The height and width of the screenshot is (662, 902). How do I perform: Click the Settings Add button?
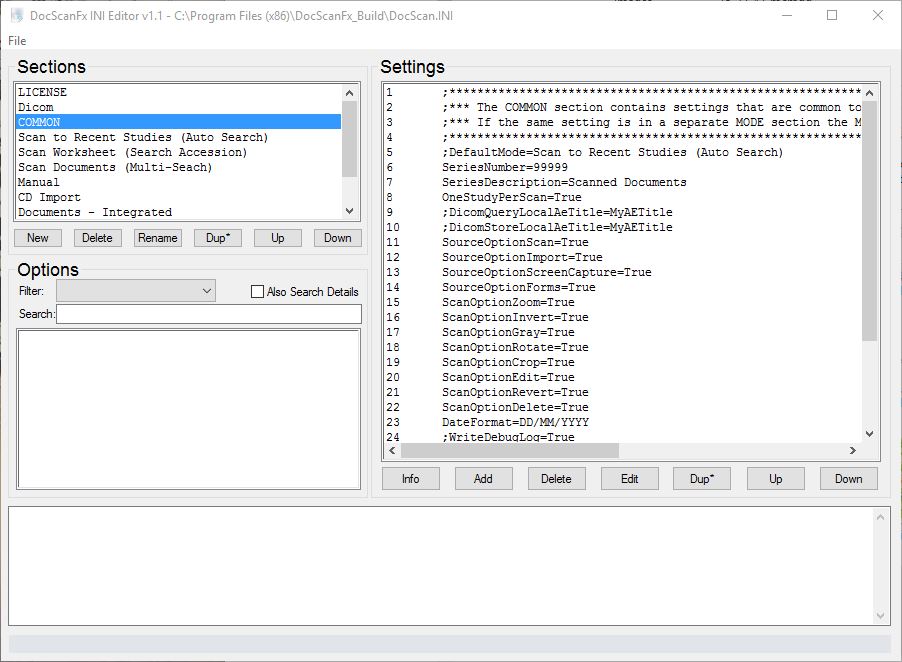483,479
